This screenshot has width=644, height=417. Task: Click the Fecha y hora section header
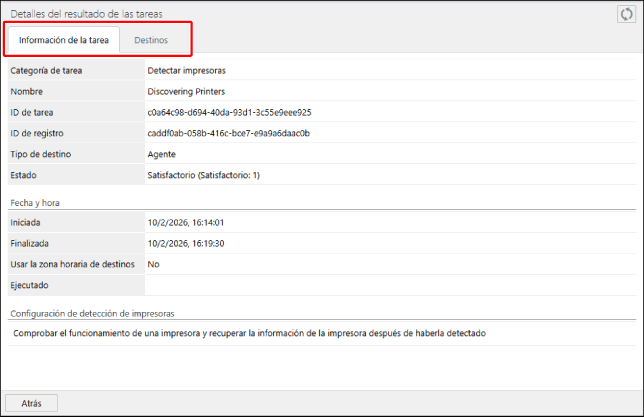pyautogui.click(x=35, y=202)
